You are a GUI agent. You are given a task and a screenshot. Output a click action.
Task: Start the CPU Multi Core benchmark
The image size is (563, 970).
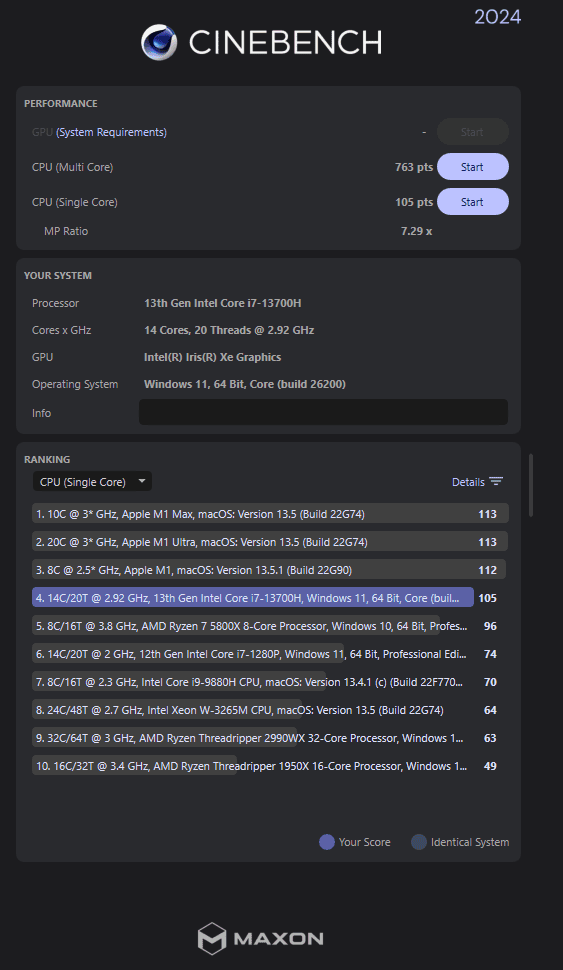coord(473,167)
